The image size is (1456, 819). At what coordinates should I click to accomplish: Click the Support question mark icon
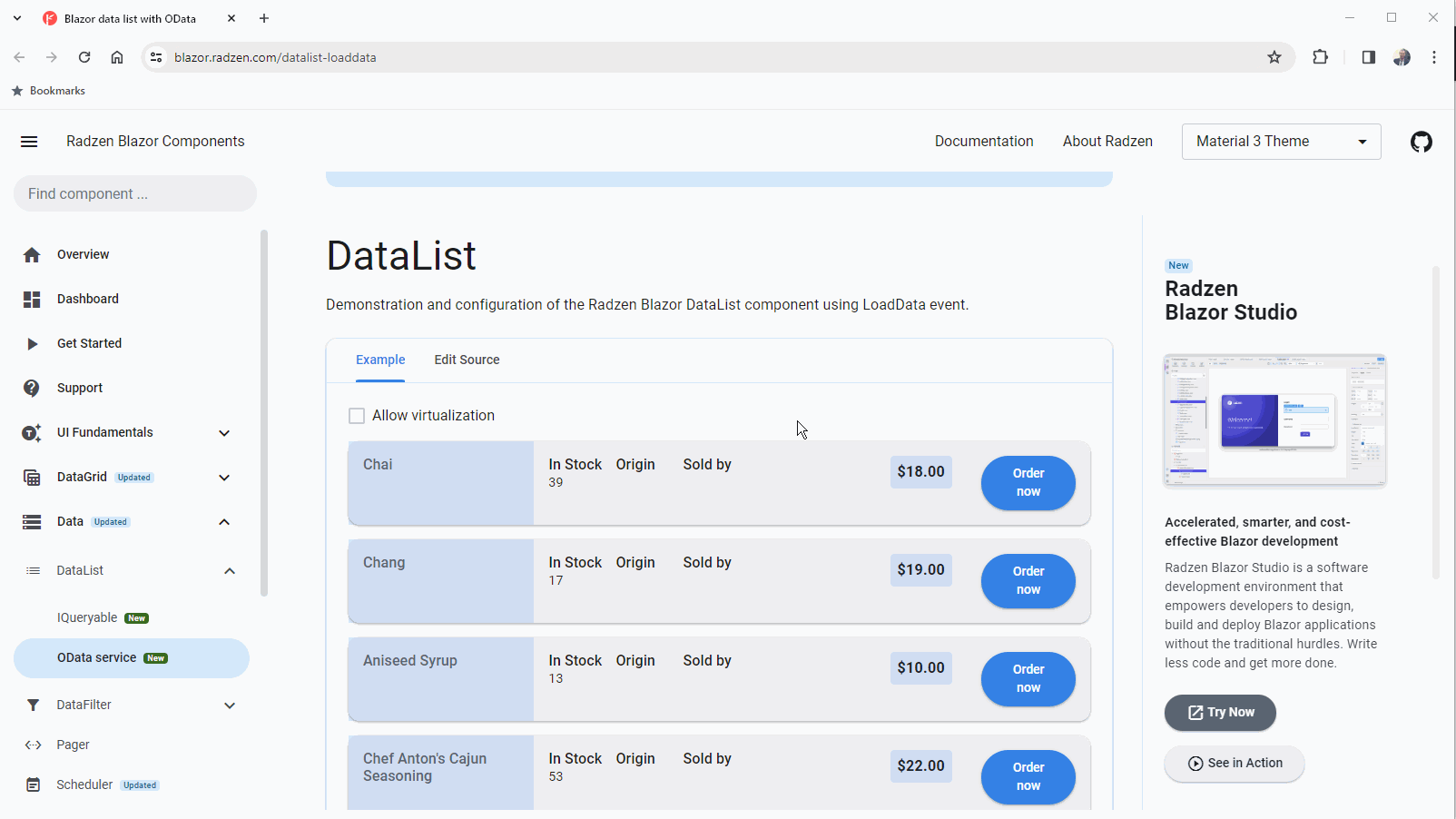(x=32, y=389)
